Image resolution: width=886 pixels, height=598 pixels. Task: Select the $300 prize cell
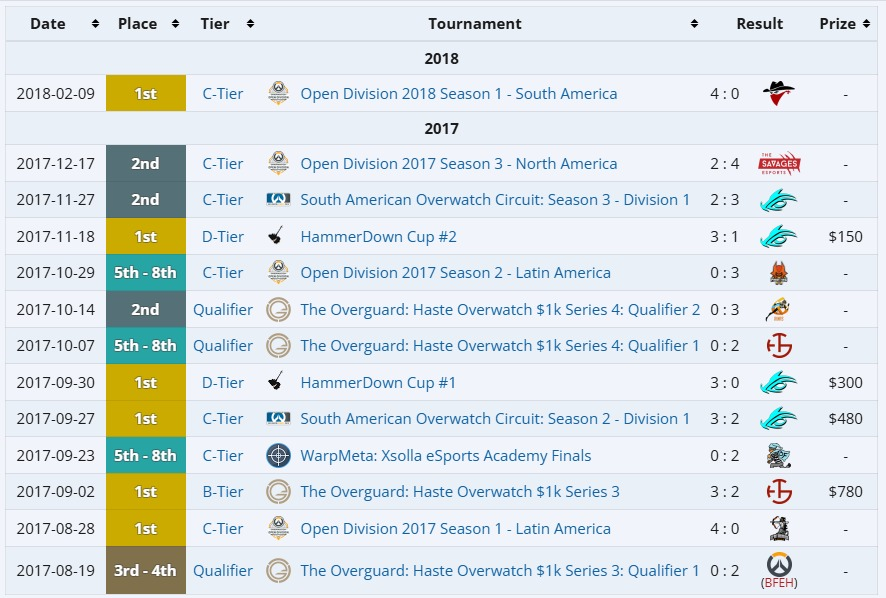pyautogui.click(x=845, y=383)
